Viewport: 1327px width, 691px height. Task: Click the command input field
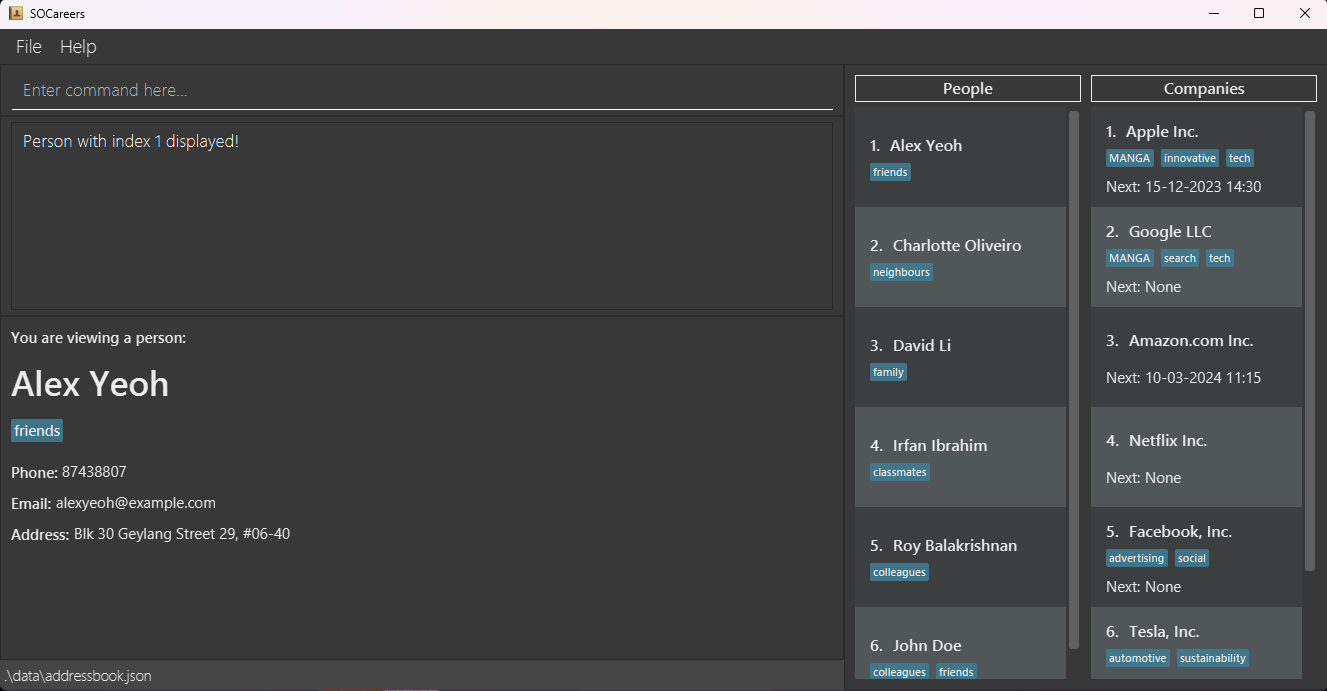coord(422,90)
